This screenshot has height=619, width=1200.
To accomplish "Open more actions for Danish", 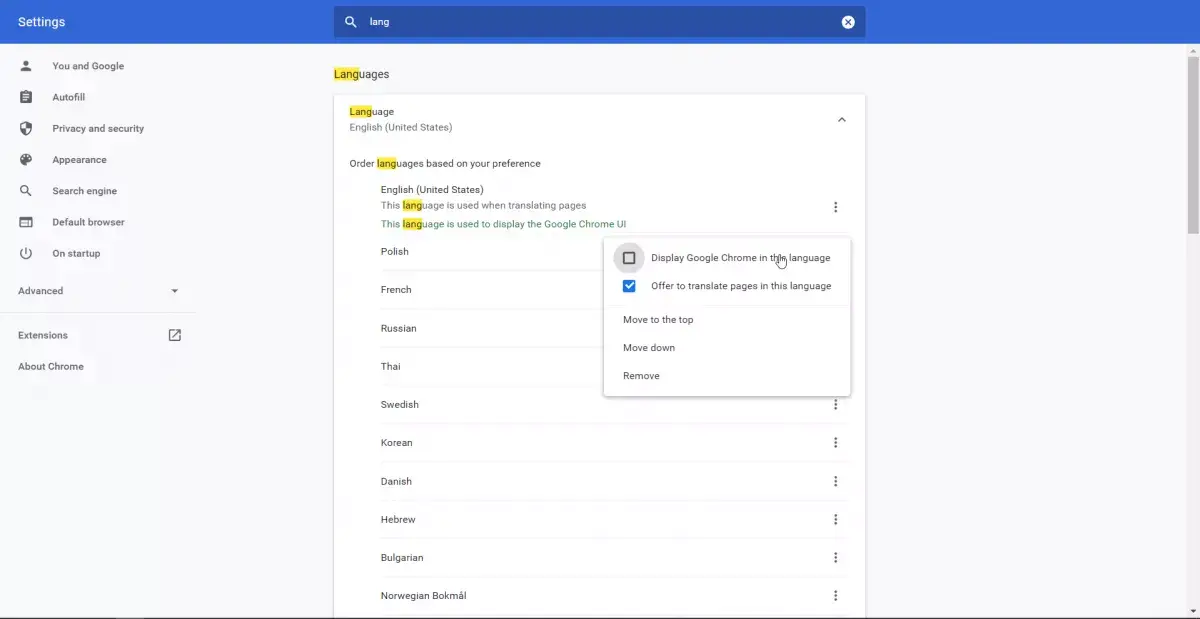I will coord(835,481).
